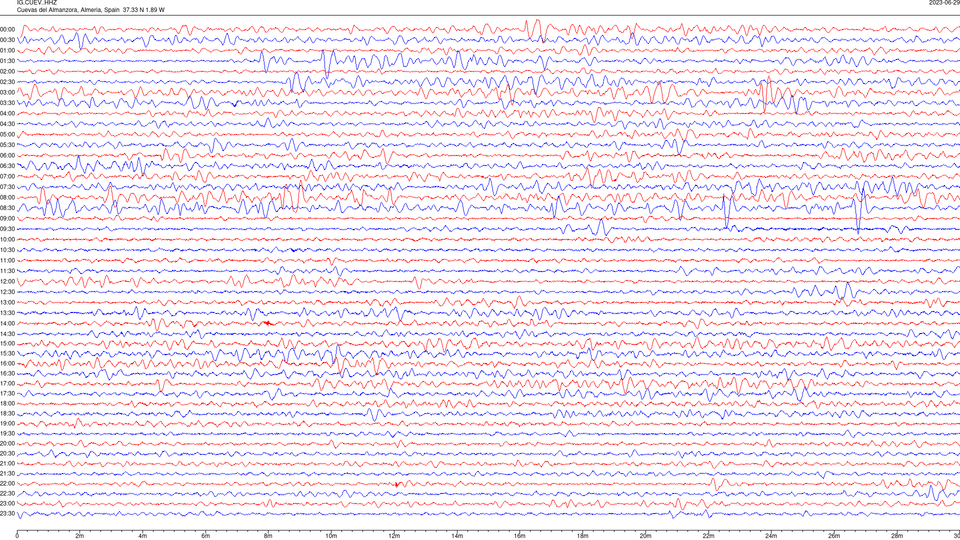Select the 01:00 trace time label
This screenshot has width=960, height=540.
point(7,50)
